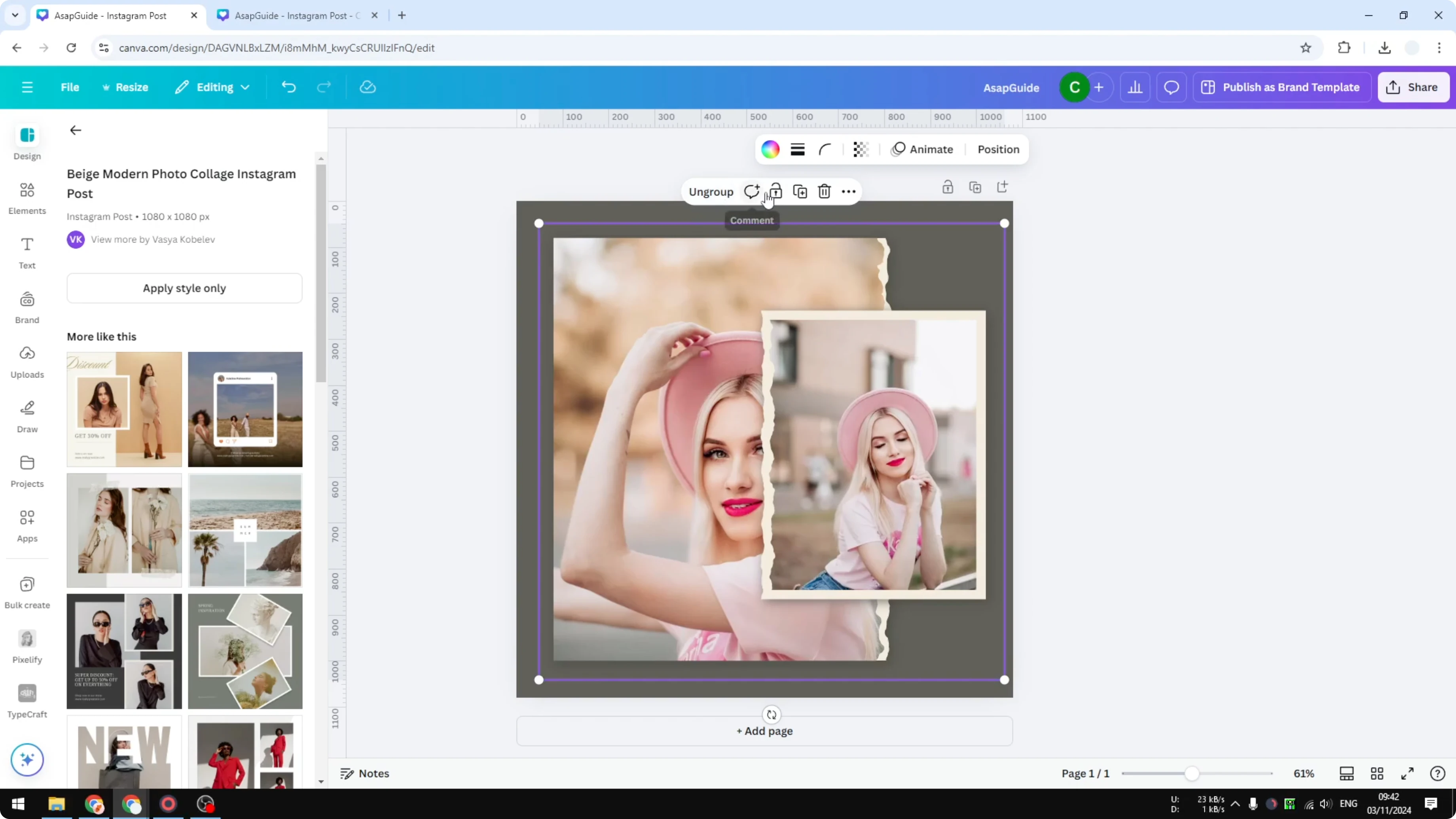Click the Apply style only button

click(x=184, y=288)
